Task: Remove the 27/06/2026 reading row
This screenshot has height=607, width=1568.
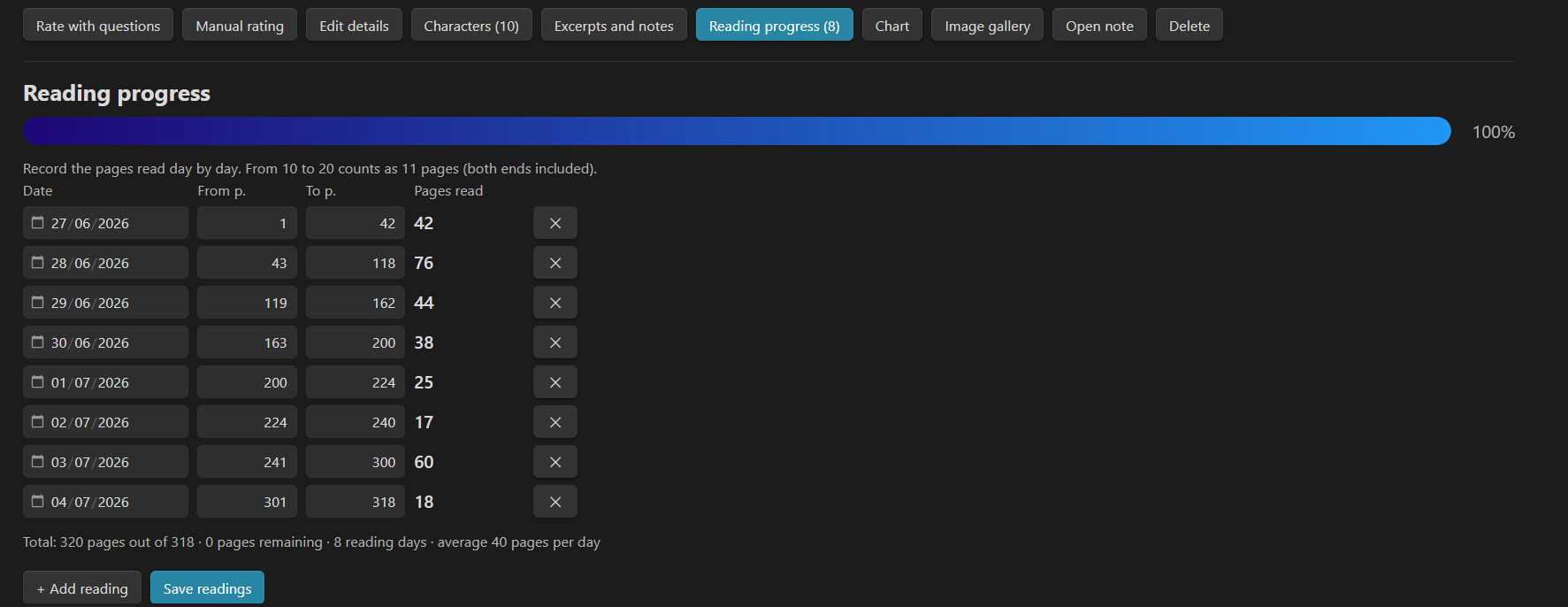Action: 555,223
